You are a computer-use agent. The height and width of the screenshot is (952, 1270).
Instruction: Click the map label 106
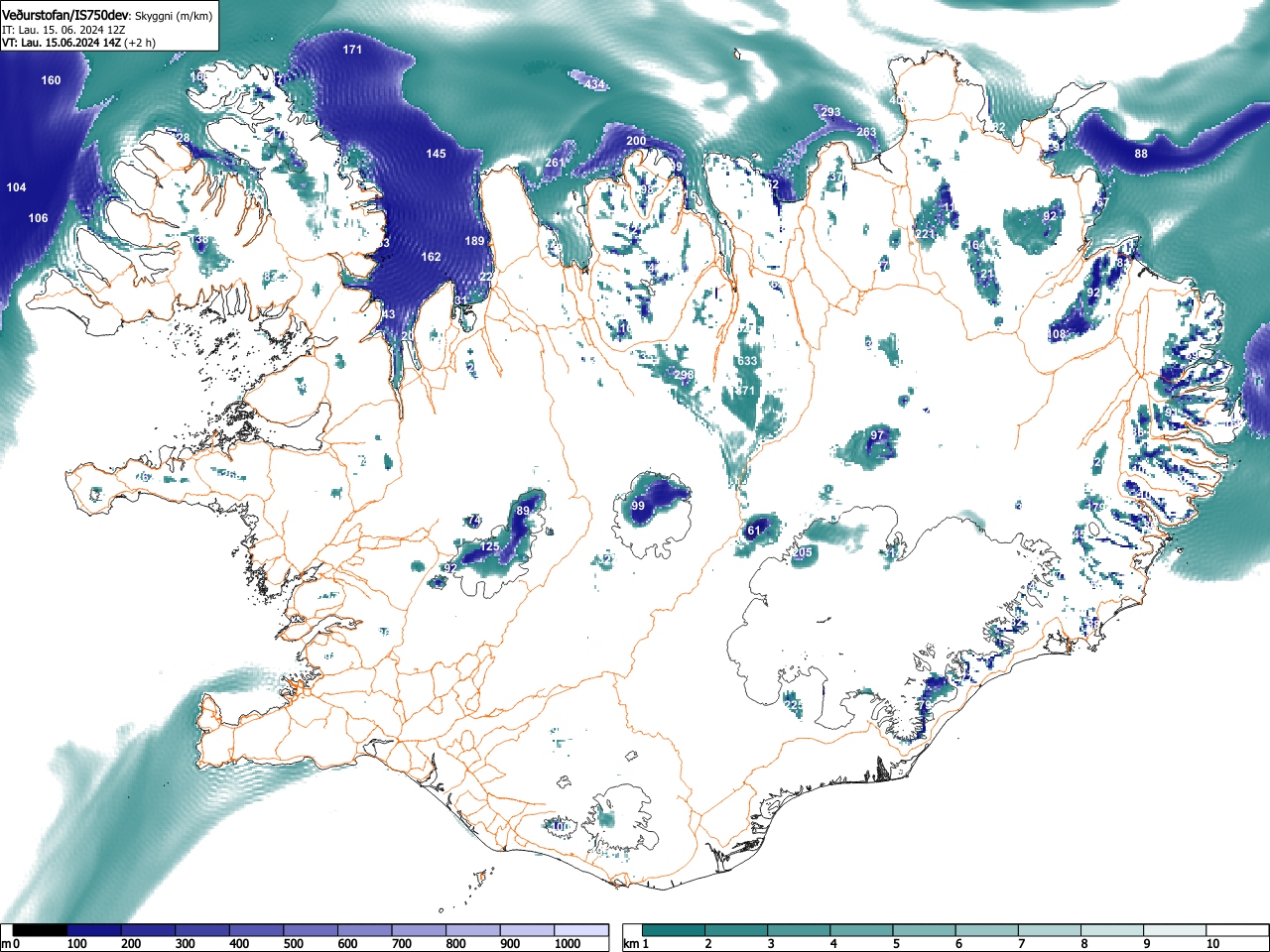(x=38, y=218)
